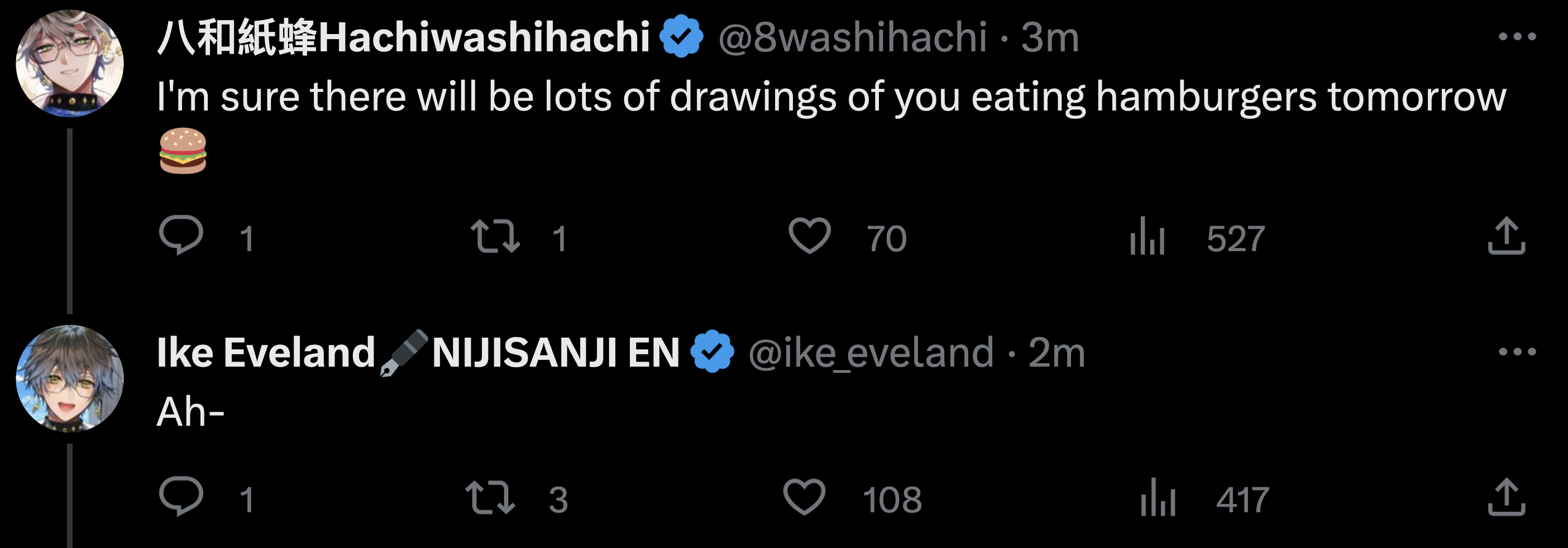Reply to Hachiwashihachi's hamburger tweet
The image size is (1568, 548).
click(x=181, y=235)
